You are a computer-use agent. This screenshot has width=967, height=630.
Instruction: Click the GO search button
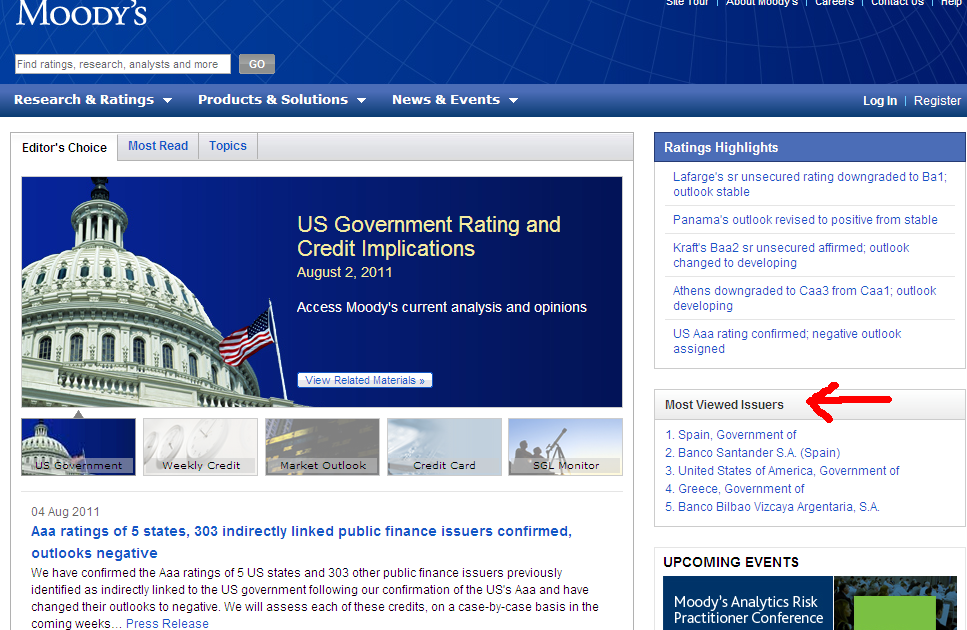pos(257,64)
